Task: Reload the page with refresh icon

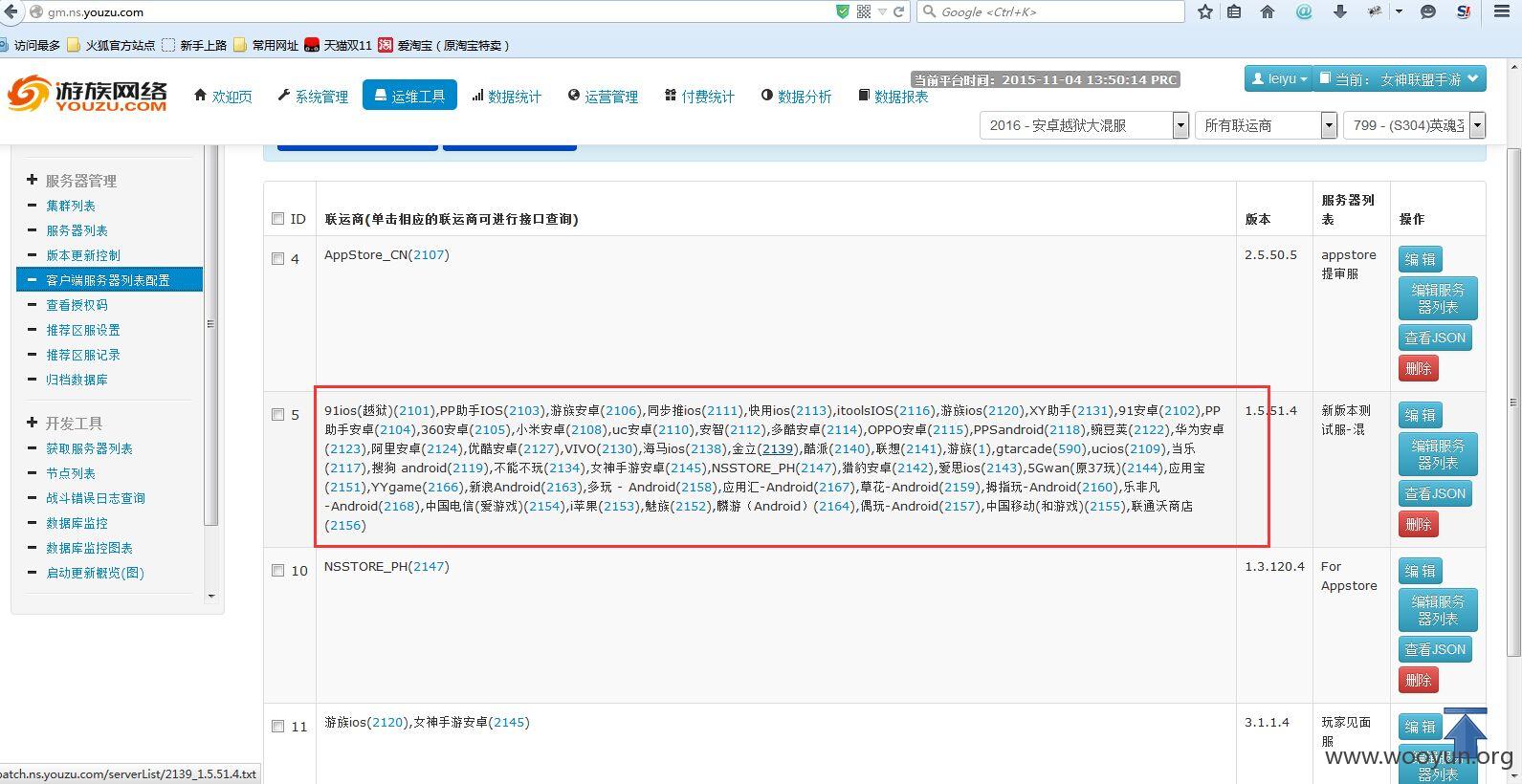Action: coord(898,11)
